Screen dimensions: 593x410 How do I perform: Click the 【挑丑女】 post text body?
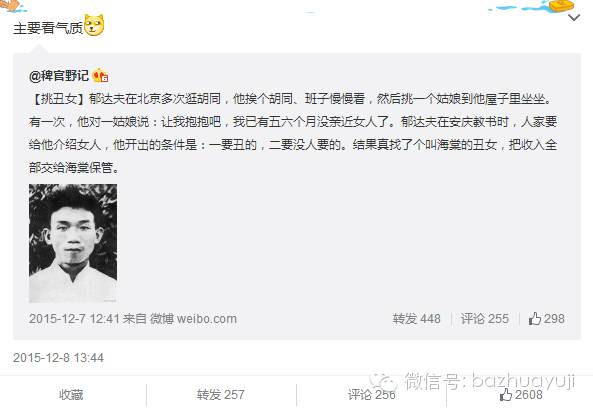(293, 133)
